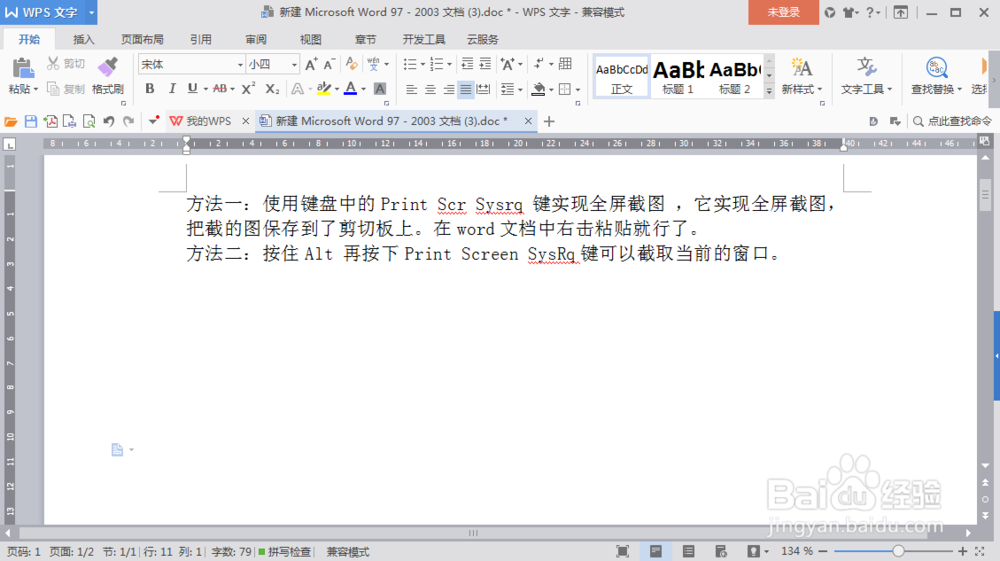
Task: Add new document tab with plus
Action: point(549,121)
